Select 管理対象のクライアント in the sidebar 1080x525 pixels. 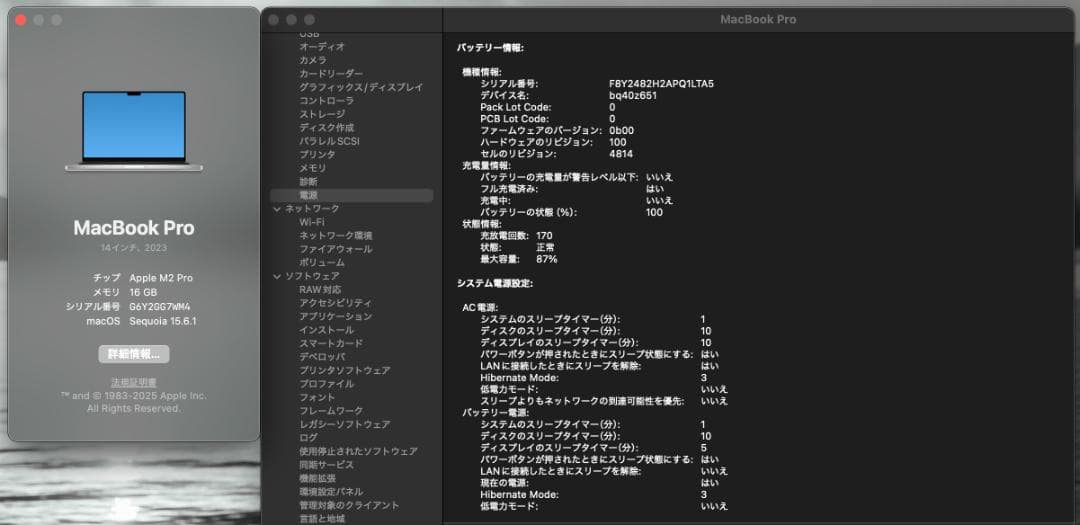pyautogui.click(x=349, y=505)
